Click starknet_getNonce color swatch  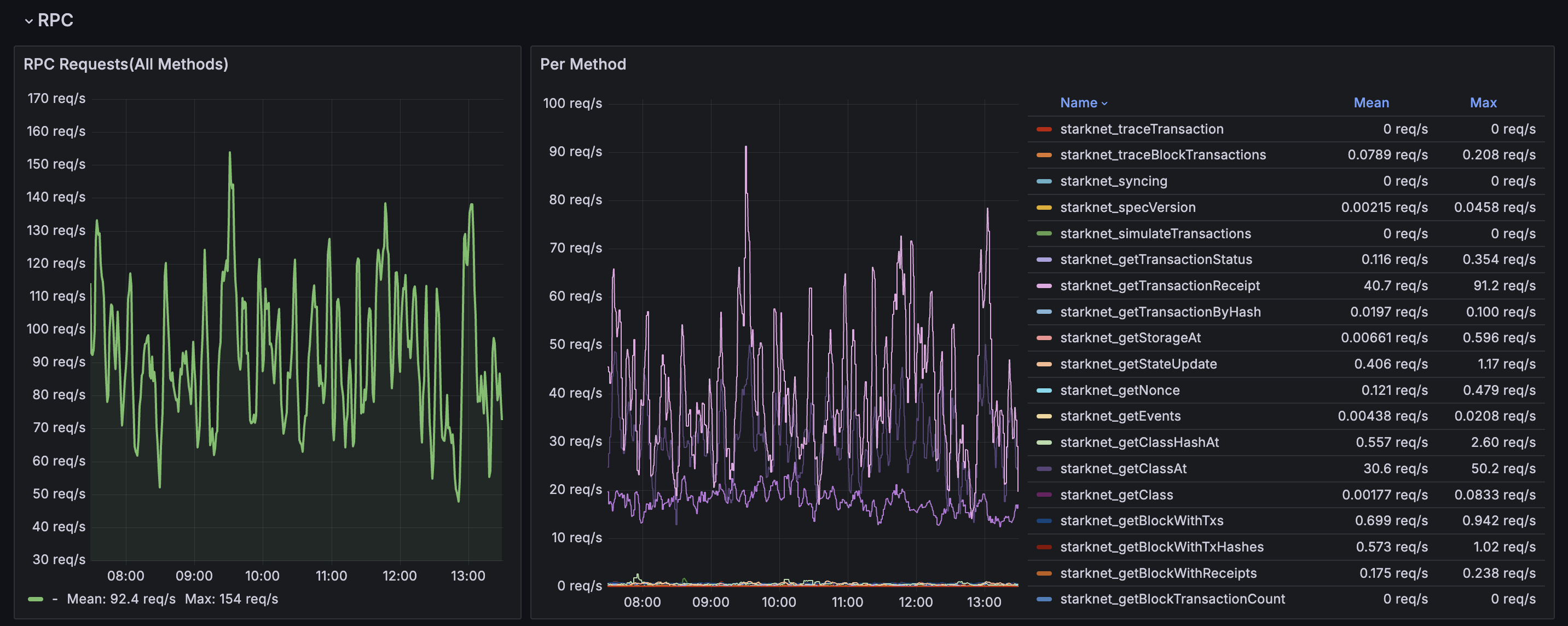point(1044,390)
